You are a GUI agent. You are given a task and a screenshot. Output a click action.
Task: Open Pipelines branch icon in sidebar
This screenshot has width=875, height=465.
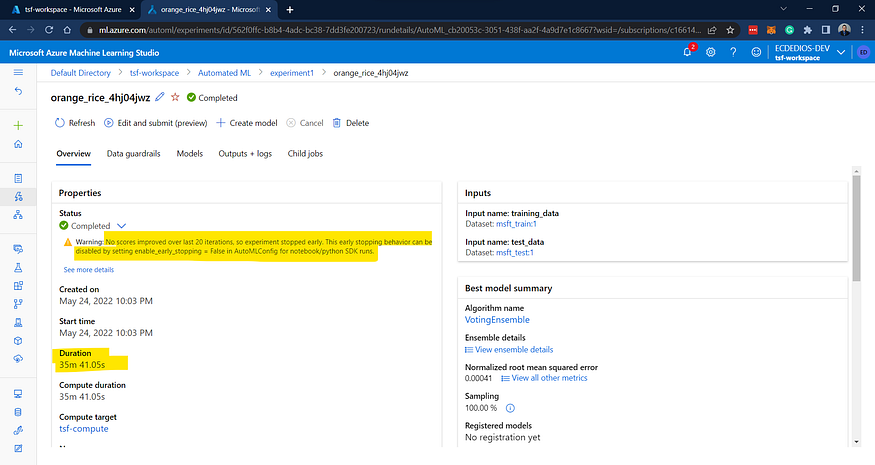tap(18, 304)
